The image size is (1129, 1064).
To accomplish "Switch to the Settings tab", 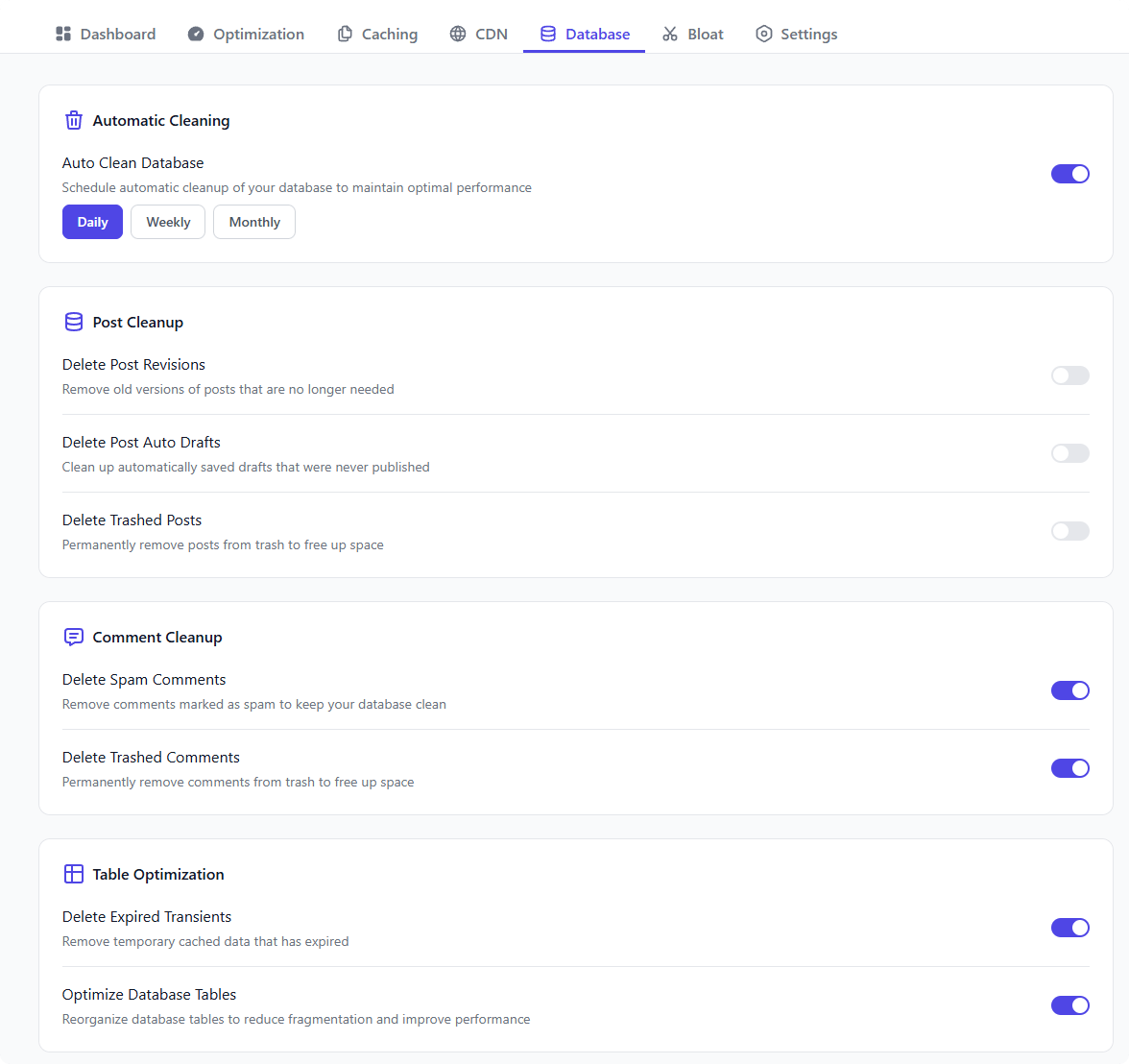I will (x=796, y=34).
